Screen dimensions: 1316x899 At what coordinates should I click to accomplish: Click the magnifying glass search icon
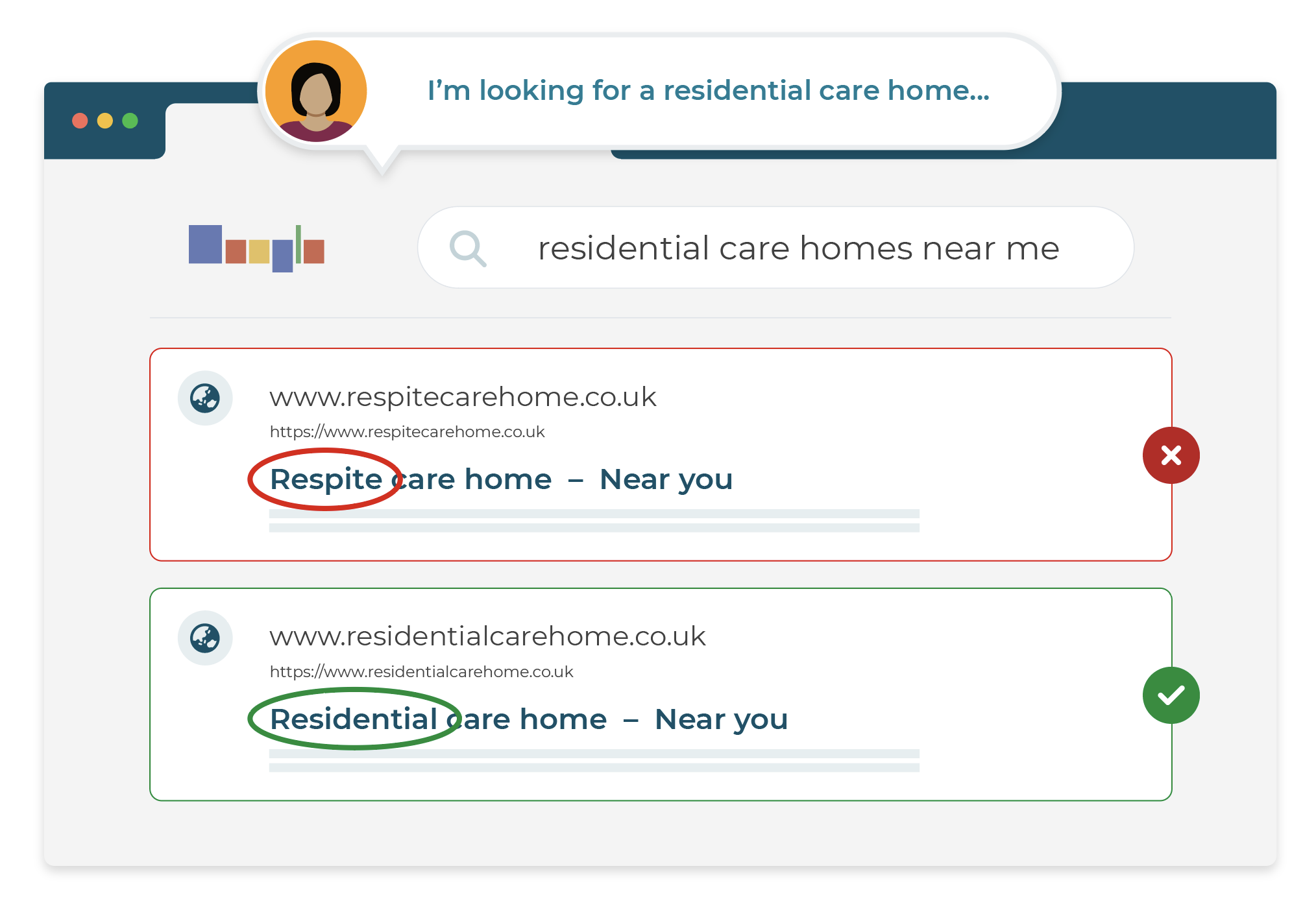pos(468,248)
